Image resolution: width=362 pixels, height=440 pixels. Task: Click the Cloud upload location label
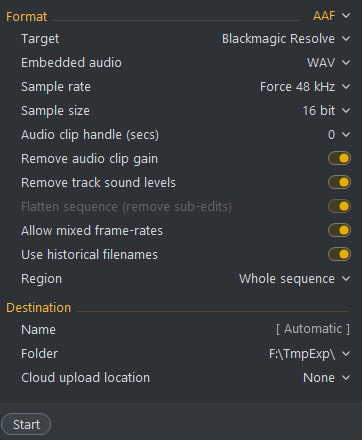[85, 378]
